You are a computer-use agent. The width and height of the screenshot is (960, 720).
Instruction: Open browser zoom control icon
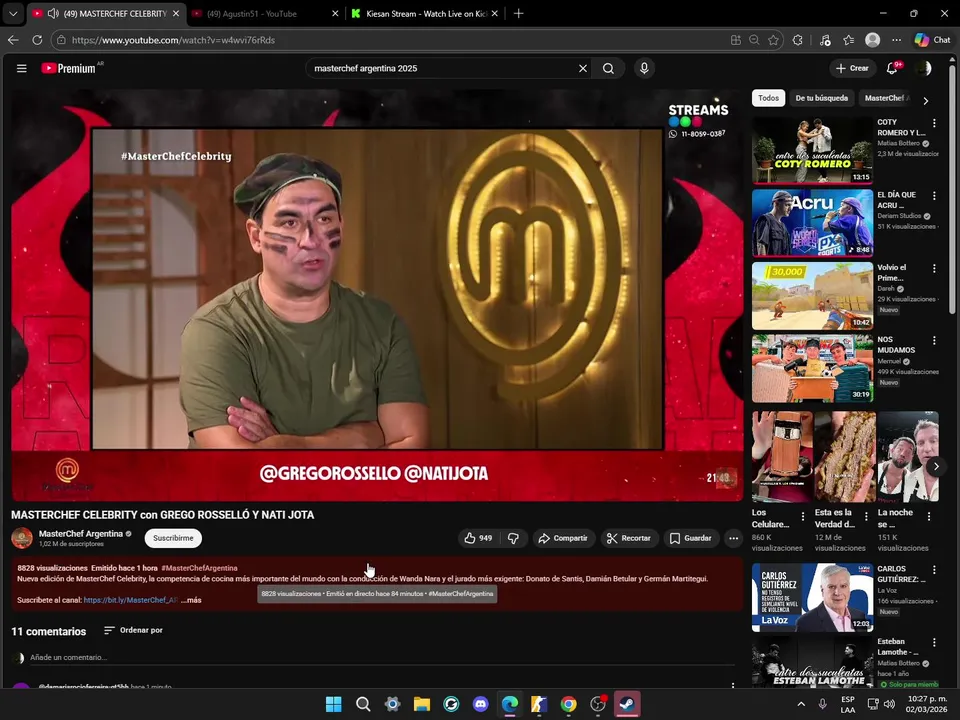click(754, 40)
